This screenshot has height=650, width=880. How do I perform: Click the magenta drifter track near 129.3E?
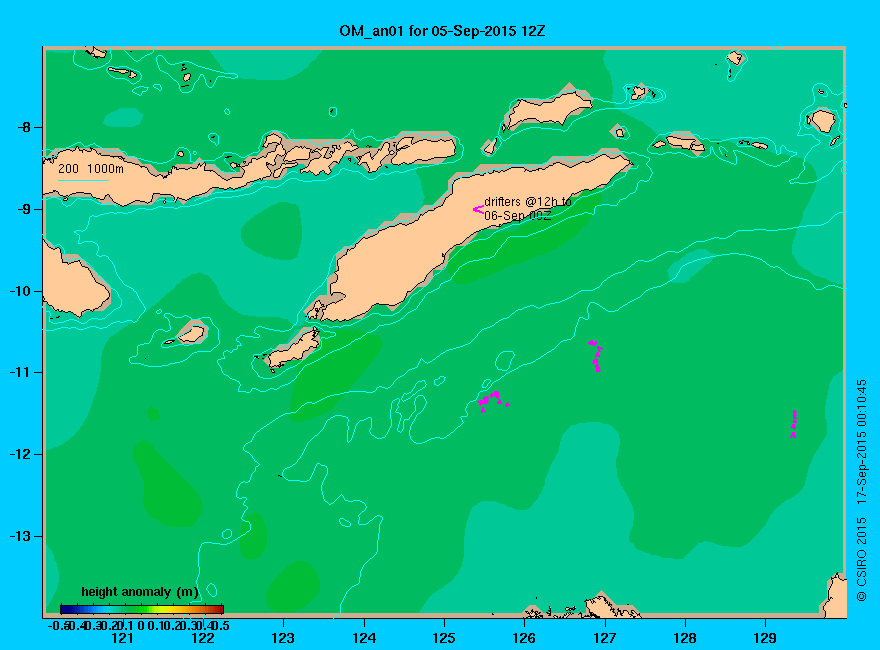(x=794, y=424)
